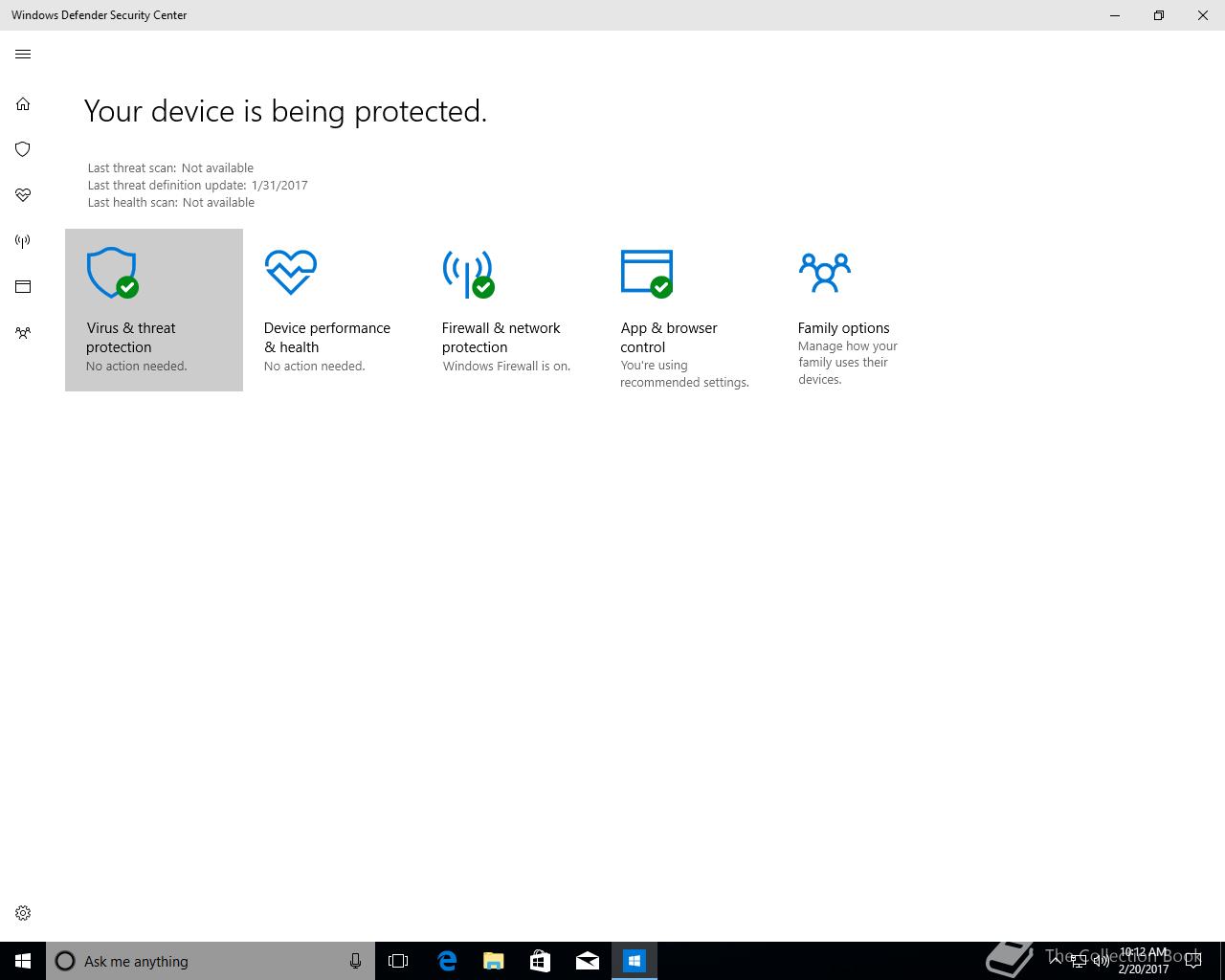Click 'Windows Firewall is on.' text
This screenshot has width=1225, height=980.
(x=506, y=367)
